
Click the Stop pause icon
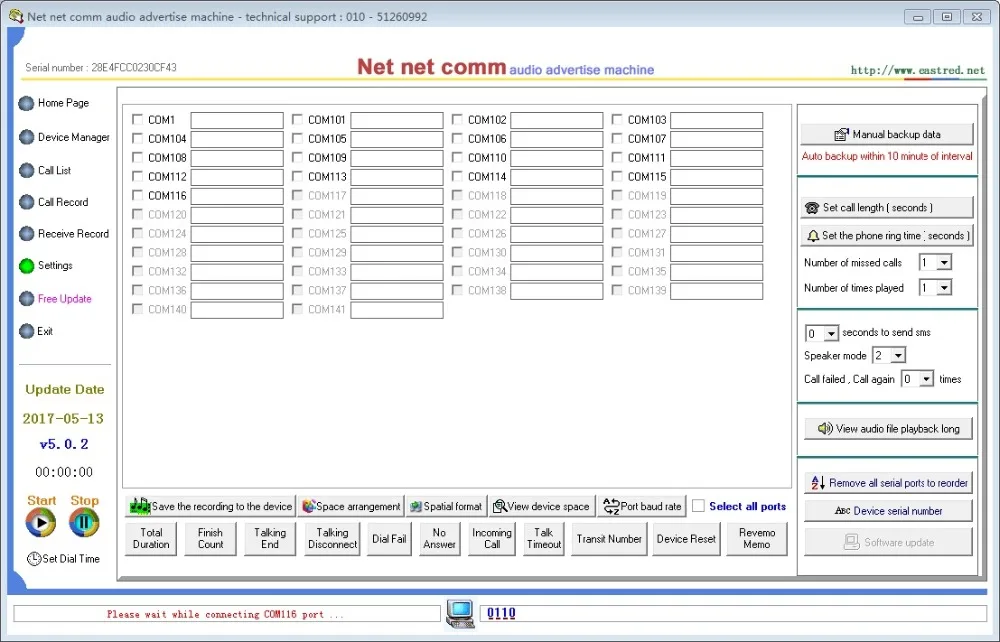click(84, 523)
